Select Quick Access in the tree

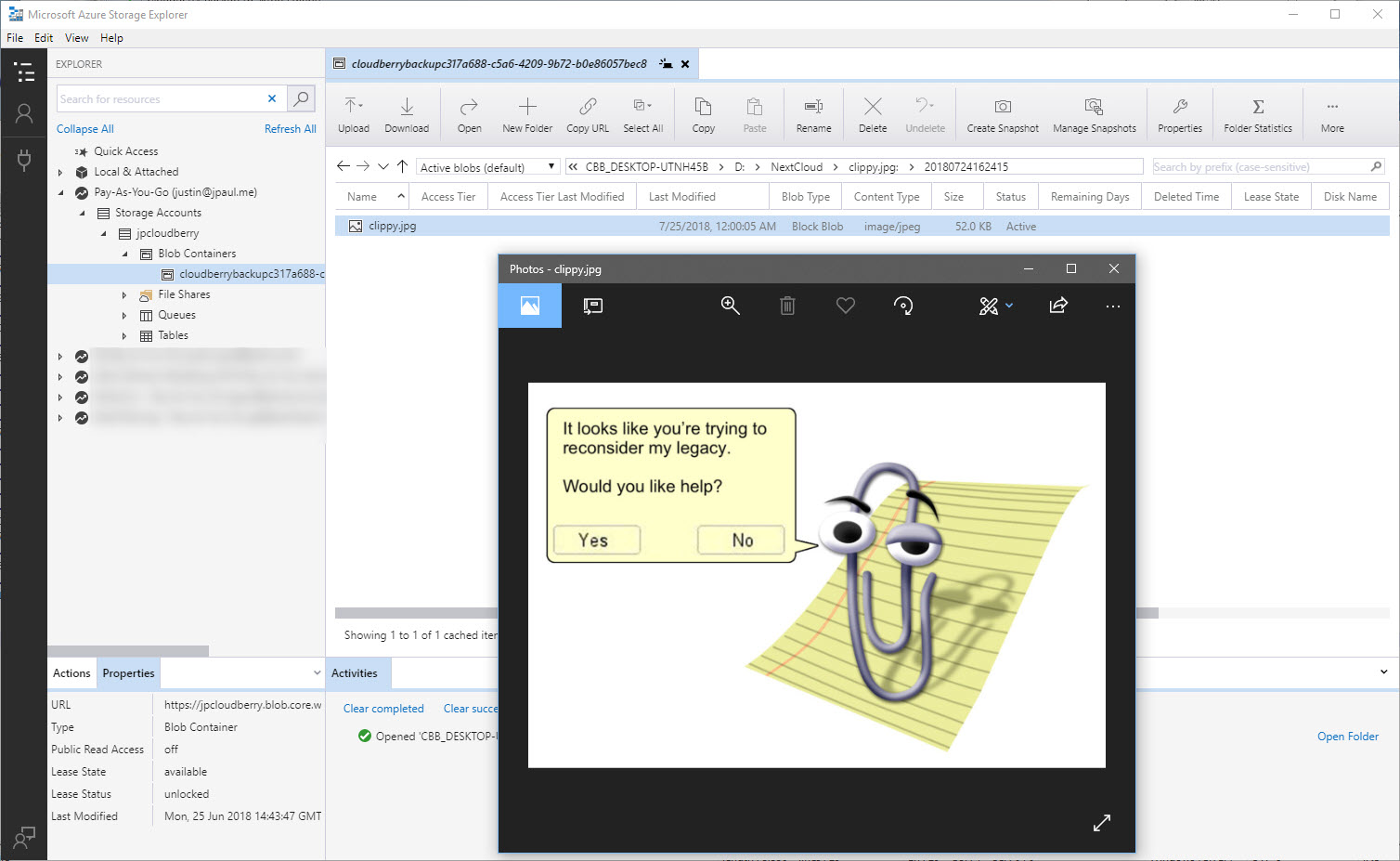click(x=126, y=151)
